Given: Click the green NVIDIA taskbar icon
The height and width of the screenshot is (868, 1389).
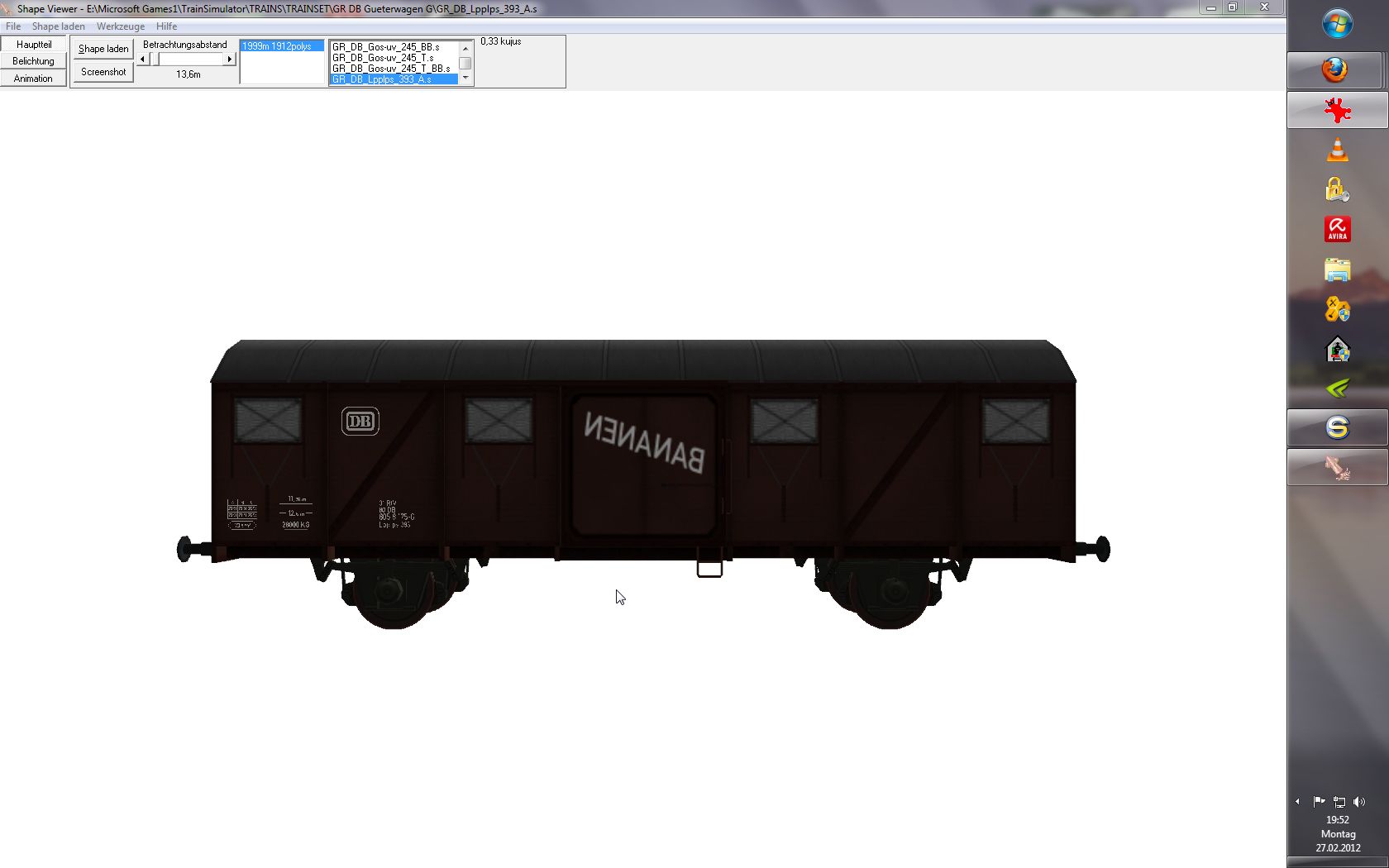Looking at the screenshot, I should pyautogui.click(x=1337, y=388).
